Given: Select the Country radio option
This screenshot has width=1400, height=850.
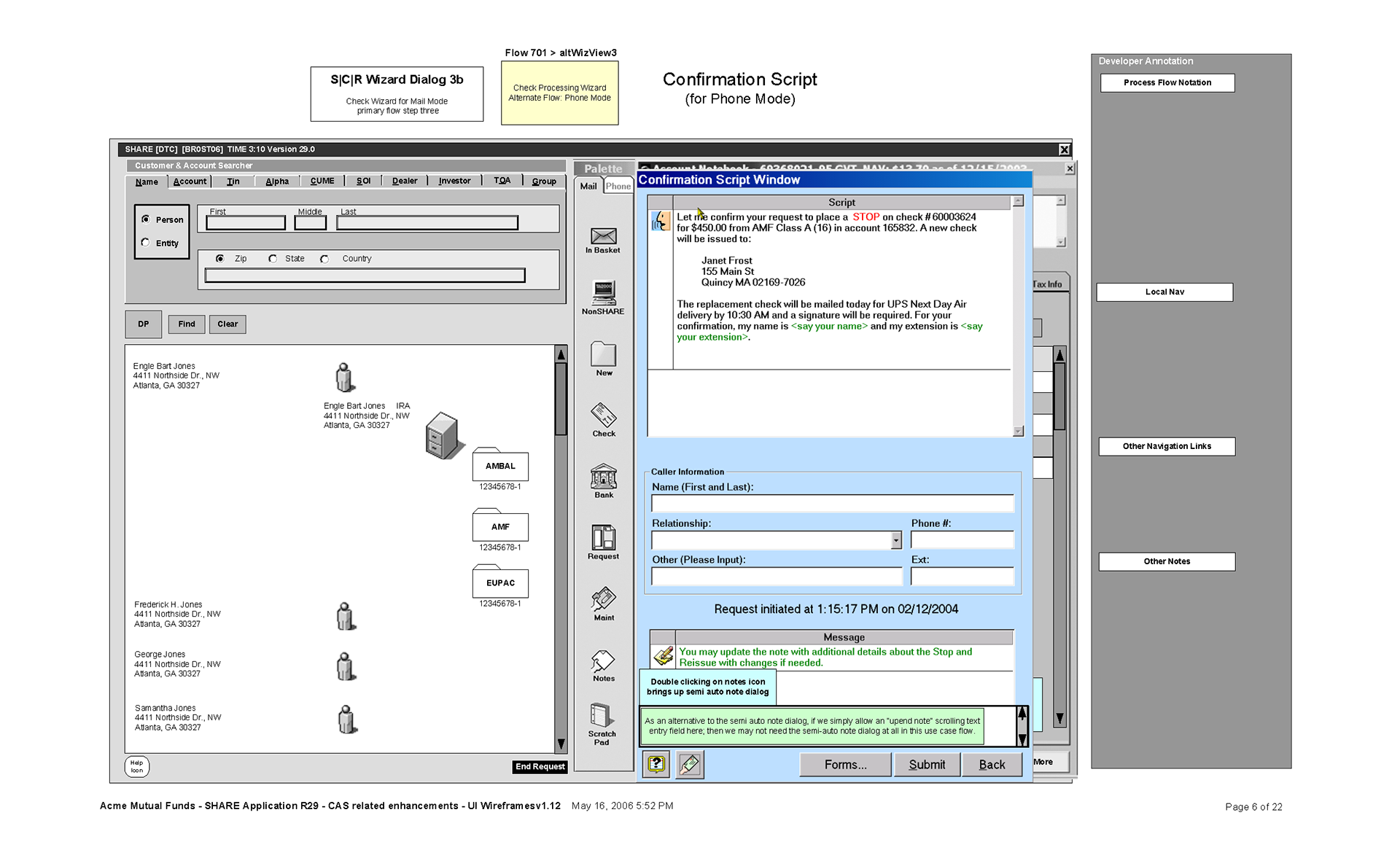Looking at the screenshot, I should pos(324,259).
